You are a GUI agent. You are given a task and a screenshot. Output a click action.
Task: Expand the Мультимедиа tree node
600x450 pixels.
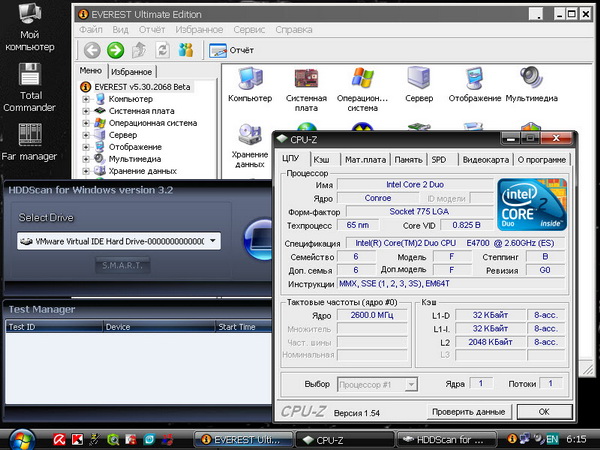point(87,159)
